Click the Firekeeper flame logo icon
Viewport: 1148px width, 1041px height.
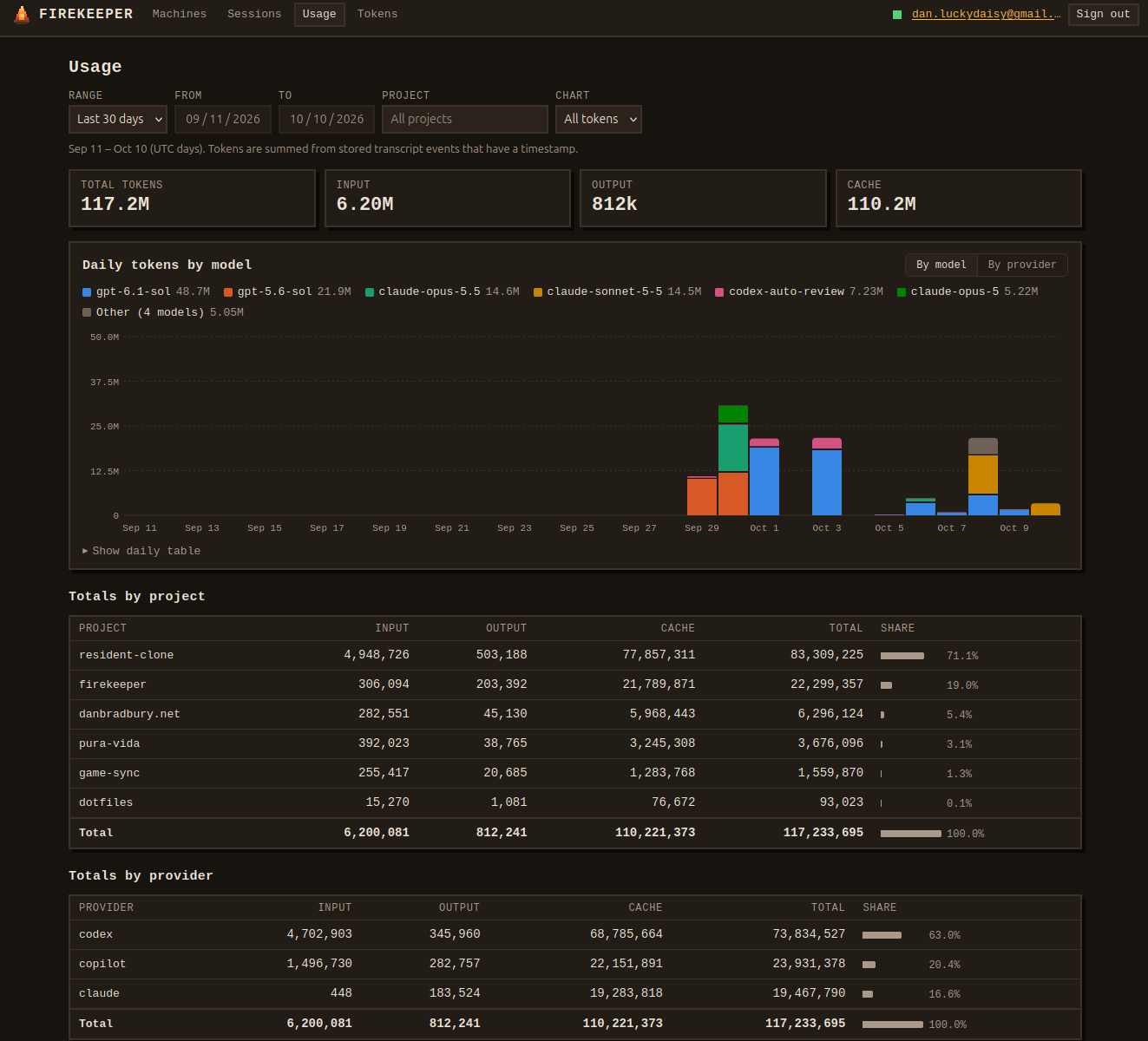tap(22, 14)
